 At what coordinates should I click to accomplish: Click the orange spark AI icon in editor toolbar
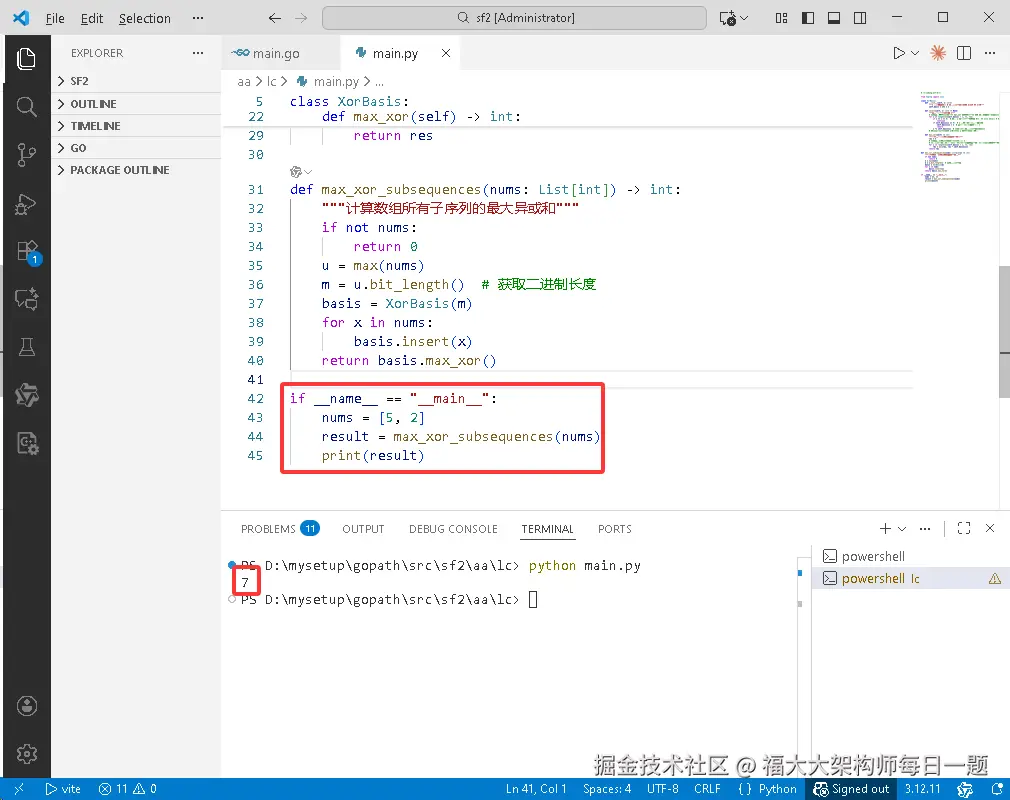coord(938,53)
